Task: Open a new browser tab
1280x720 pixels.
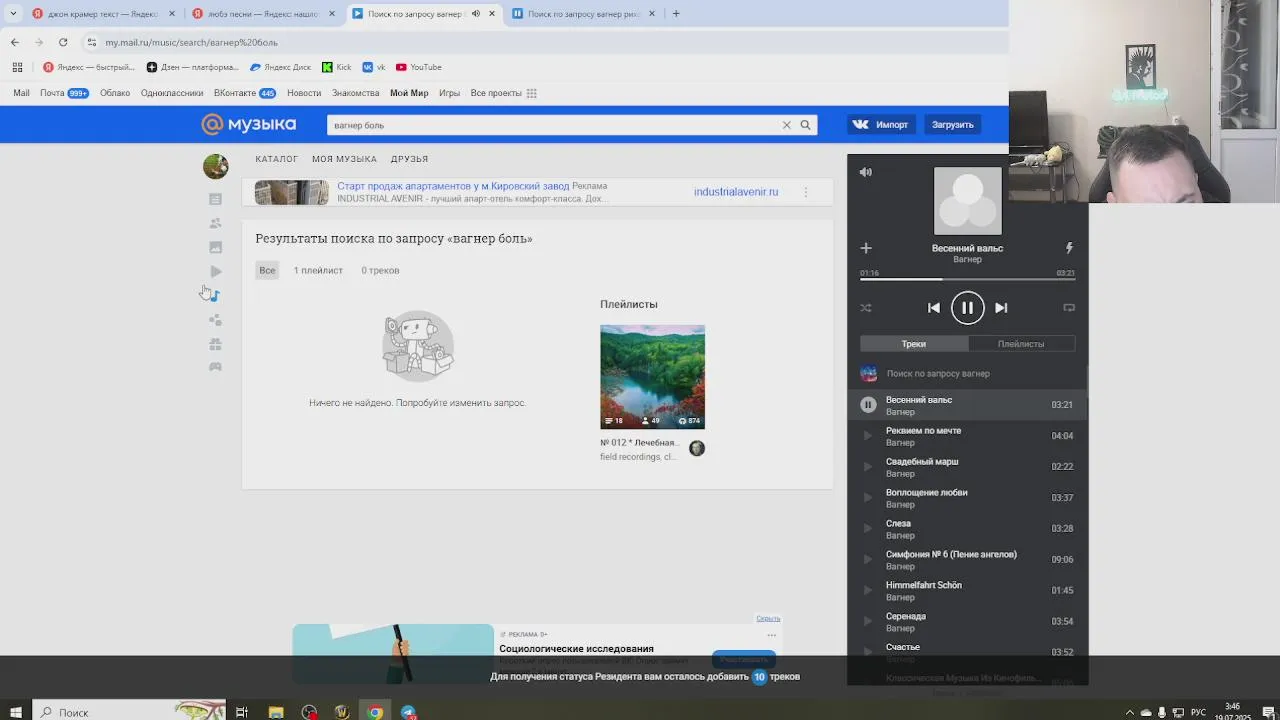Action: (676, 14)
